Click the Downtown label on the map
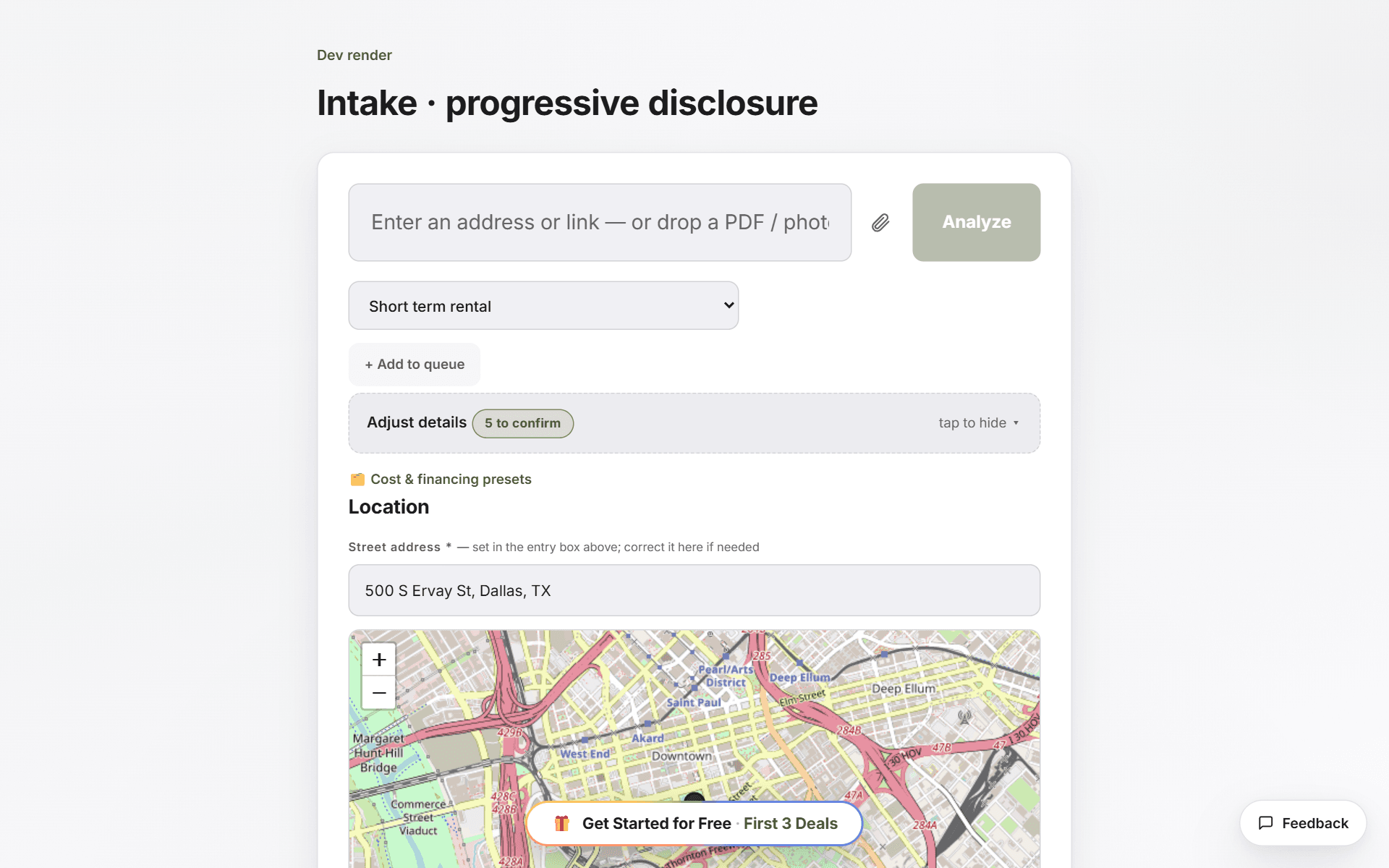This screenshot has width=1389, height=868. point(681,756)
